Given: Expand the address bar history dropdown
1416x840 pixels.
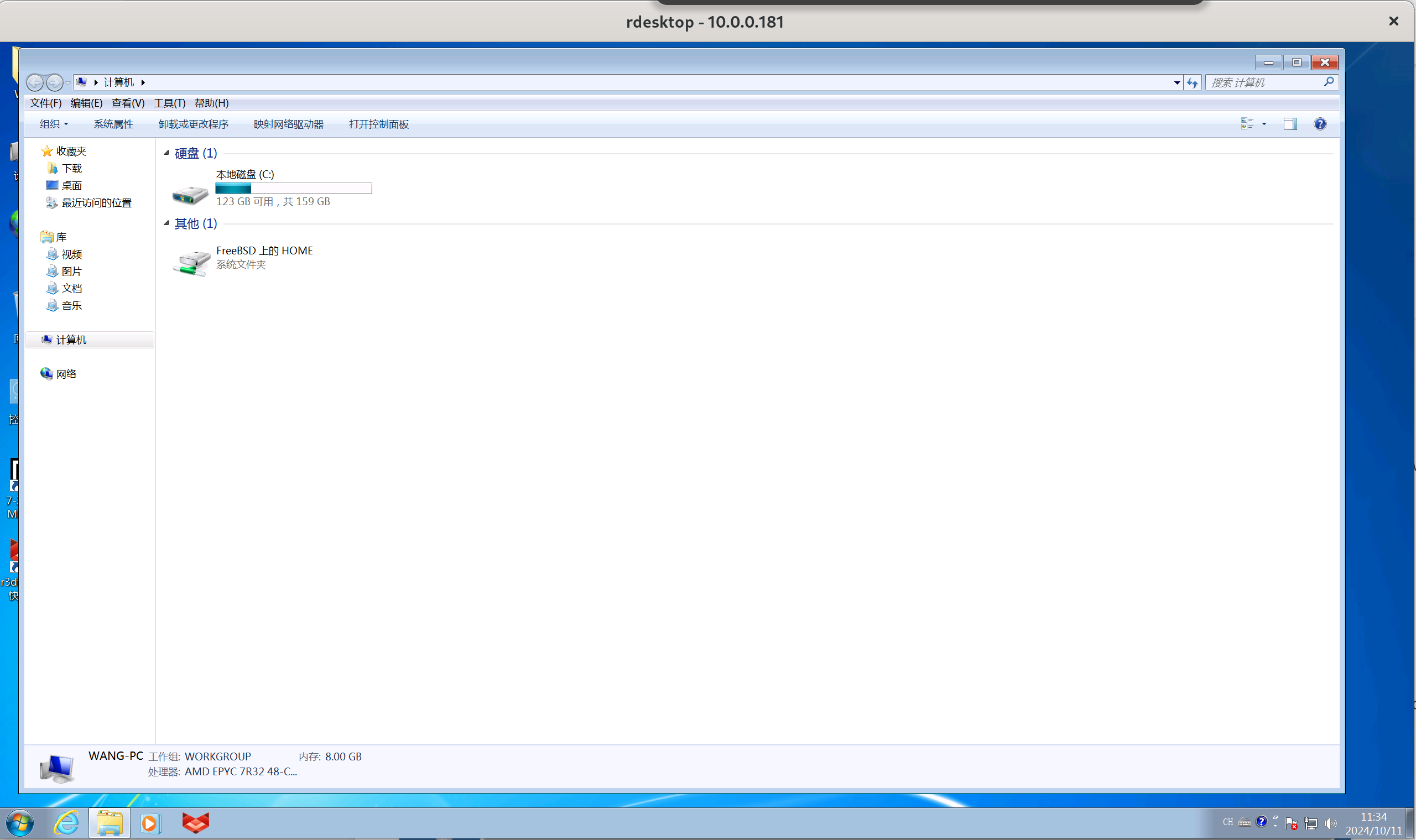Looking at the screenshot, I should [x=1177, y=82].
